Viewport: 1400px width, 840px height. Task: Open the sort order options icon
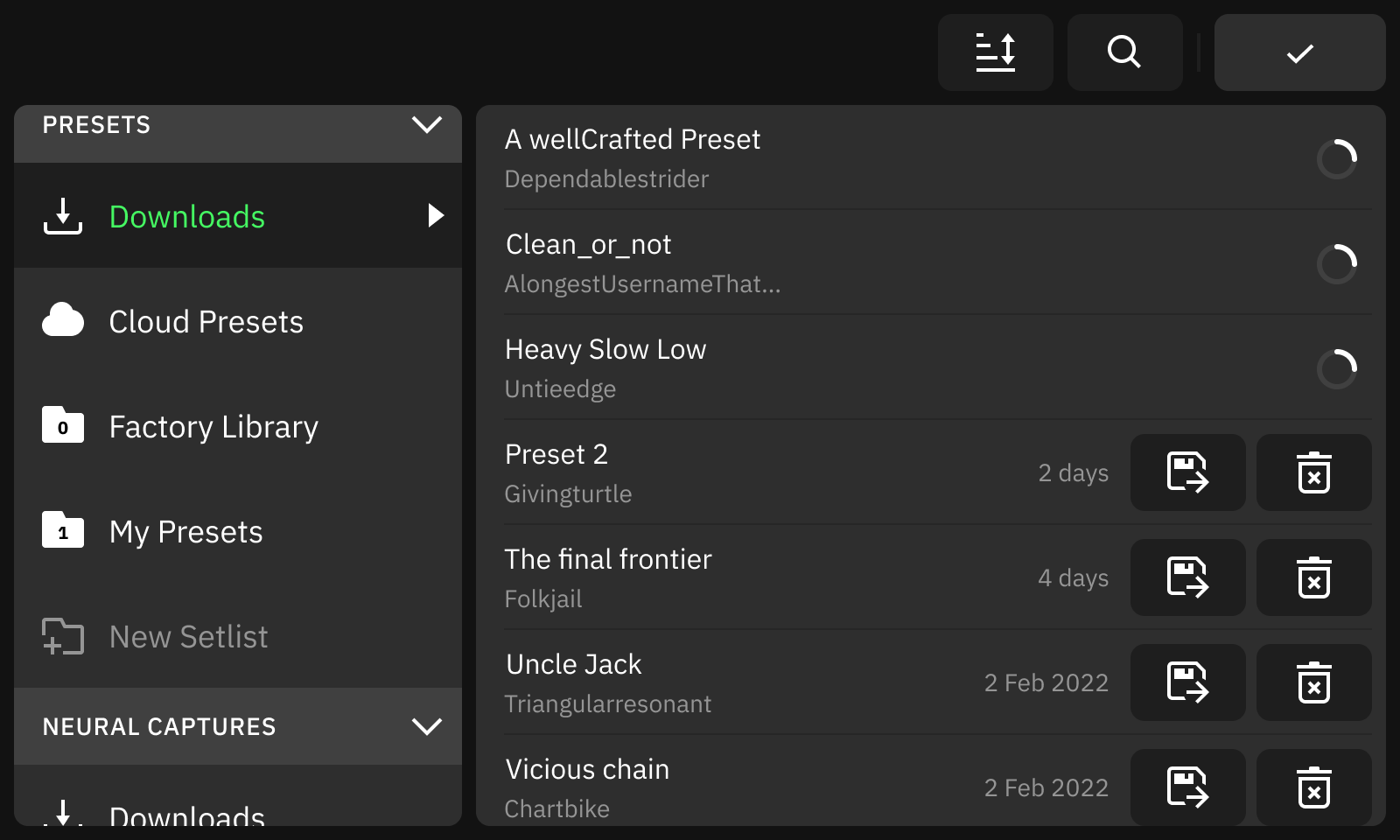tap(995, 52)
